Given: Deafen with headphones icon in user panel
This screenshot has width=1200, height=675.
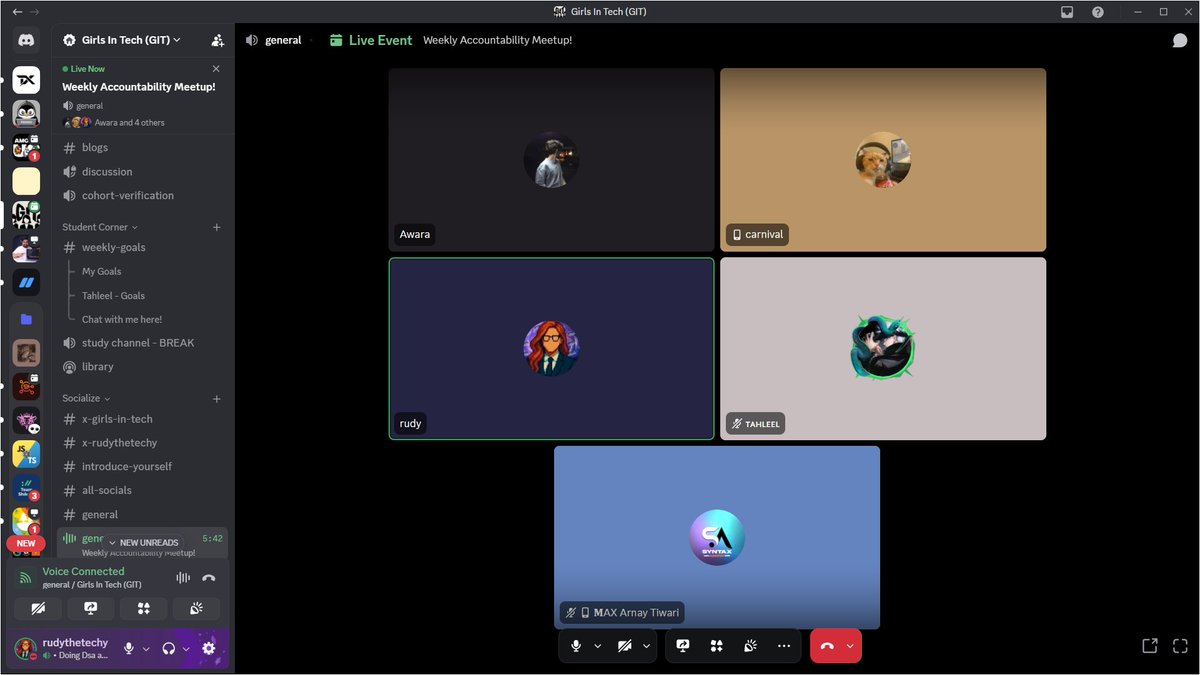Looking at the screenshot, I should point(169,648).
